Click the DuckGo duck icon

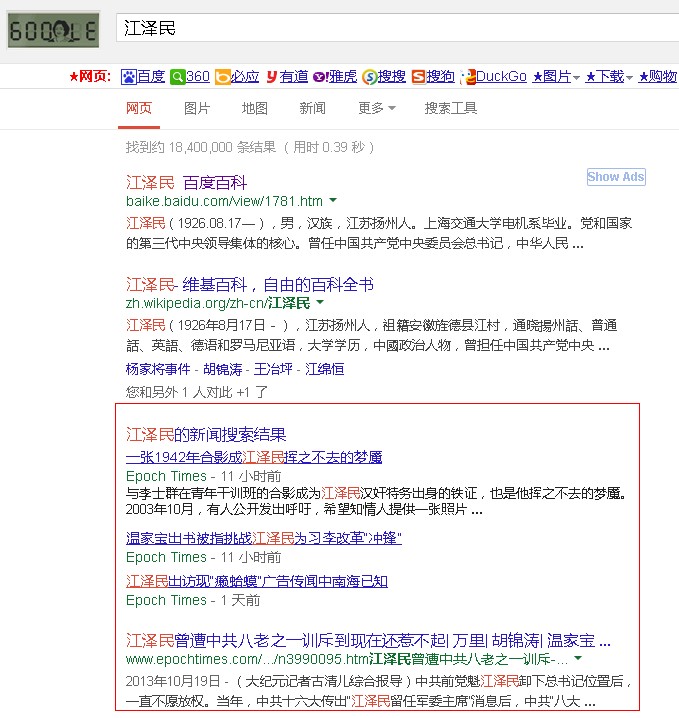click(468, 77)
